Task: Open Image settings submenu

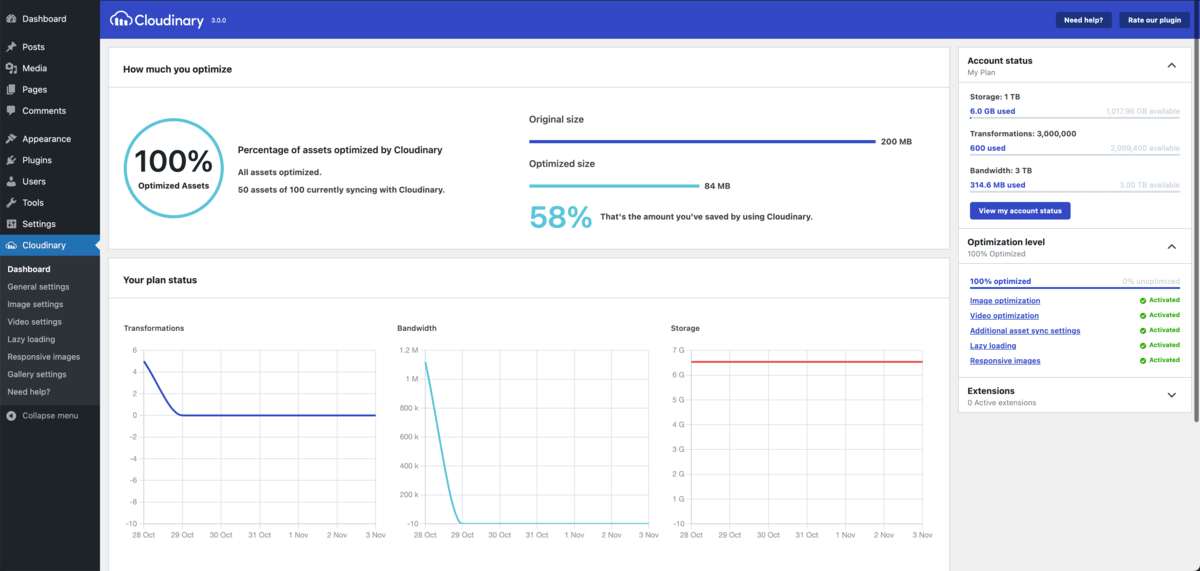Action: pos(35,304)
